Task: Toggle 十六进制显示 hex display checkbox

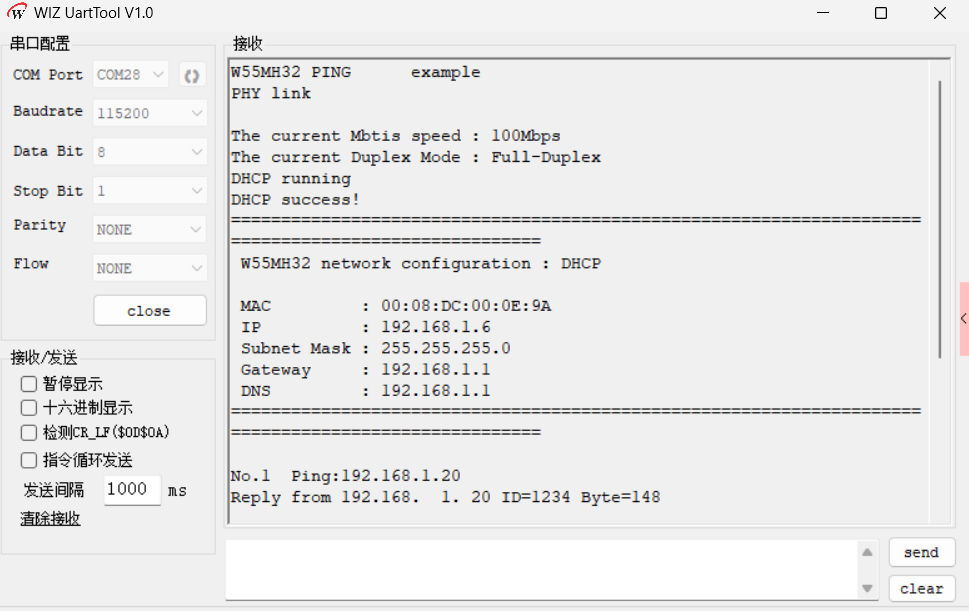Action: tap(28, 408)
